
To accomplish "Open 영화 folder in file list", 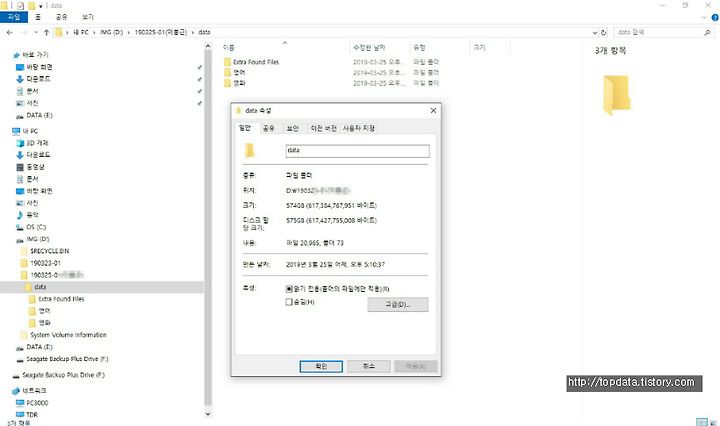I will [235, 83].
